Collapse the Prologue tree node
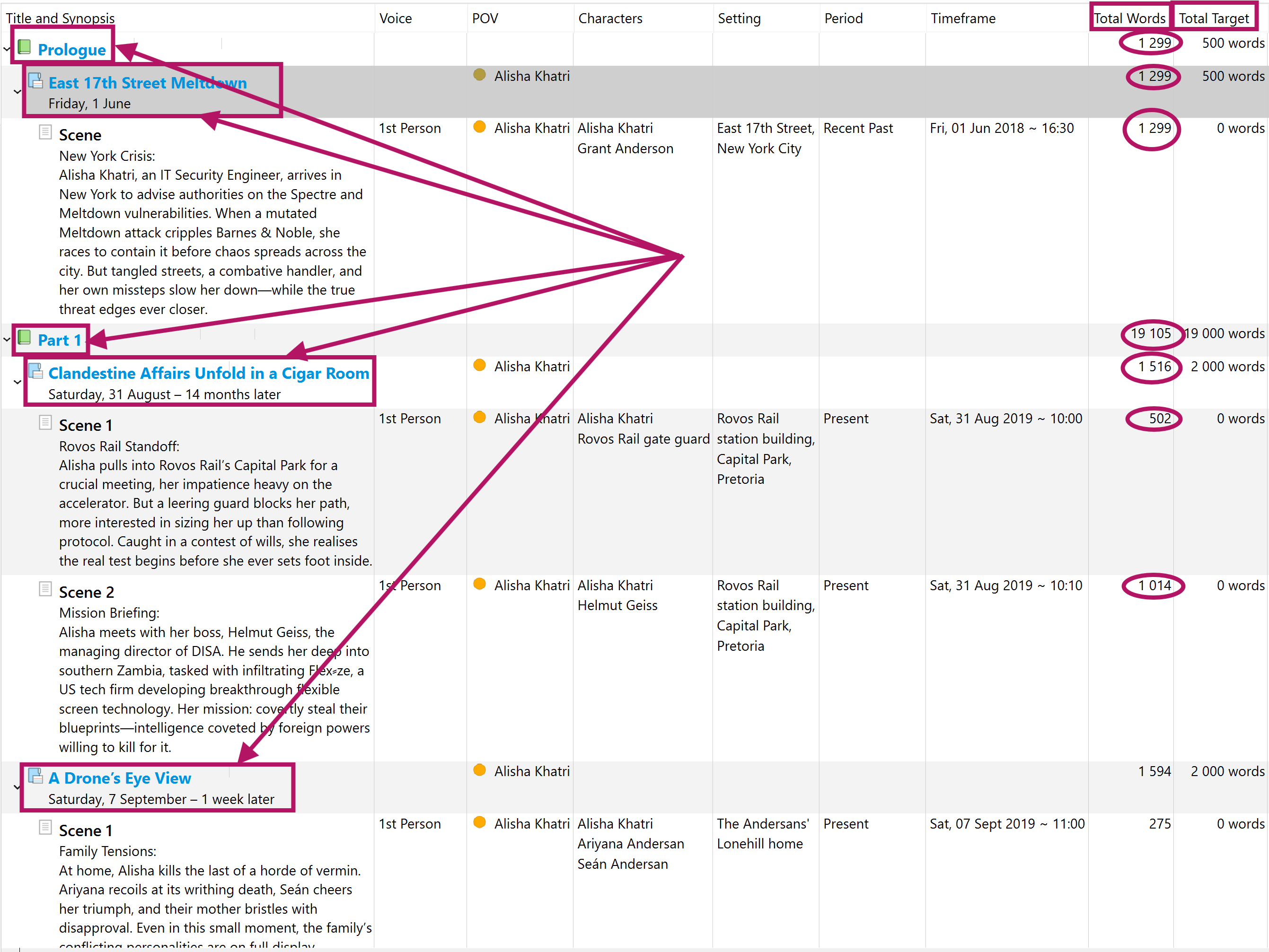 [7, 49]
